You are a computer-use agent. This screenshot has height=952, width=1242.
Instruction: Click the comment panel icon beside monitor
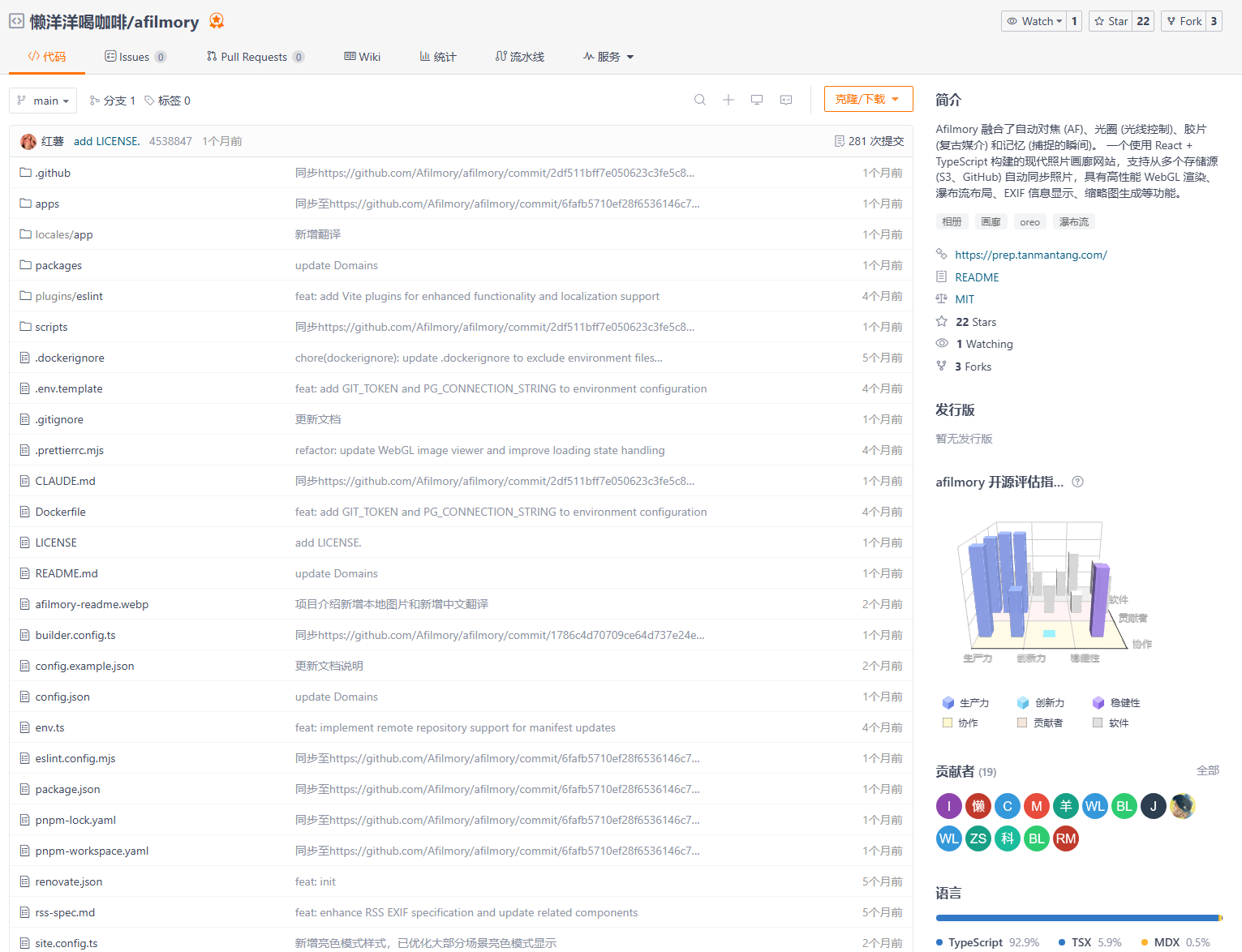pyautogui.click(x=786, y=100)
